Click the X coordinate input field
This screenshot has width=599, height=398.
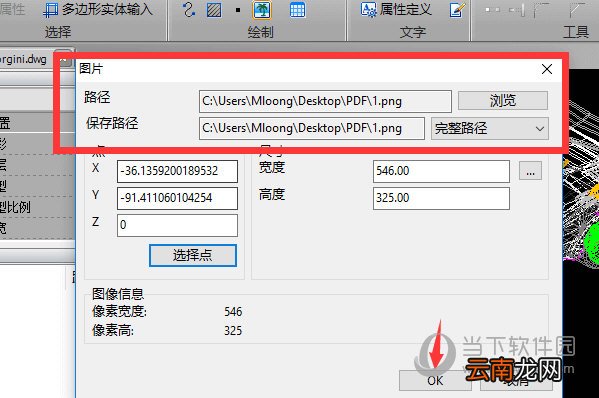[x=177, y=171]
